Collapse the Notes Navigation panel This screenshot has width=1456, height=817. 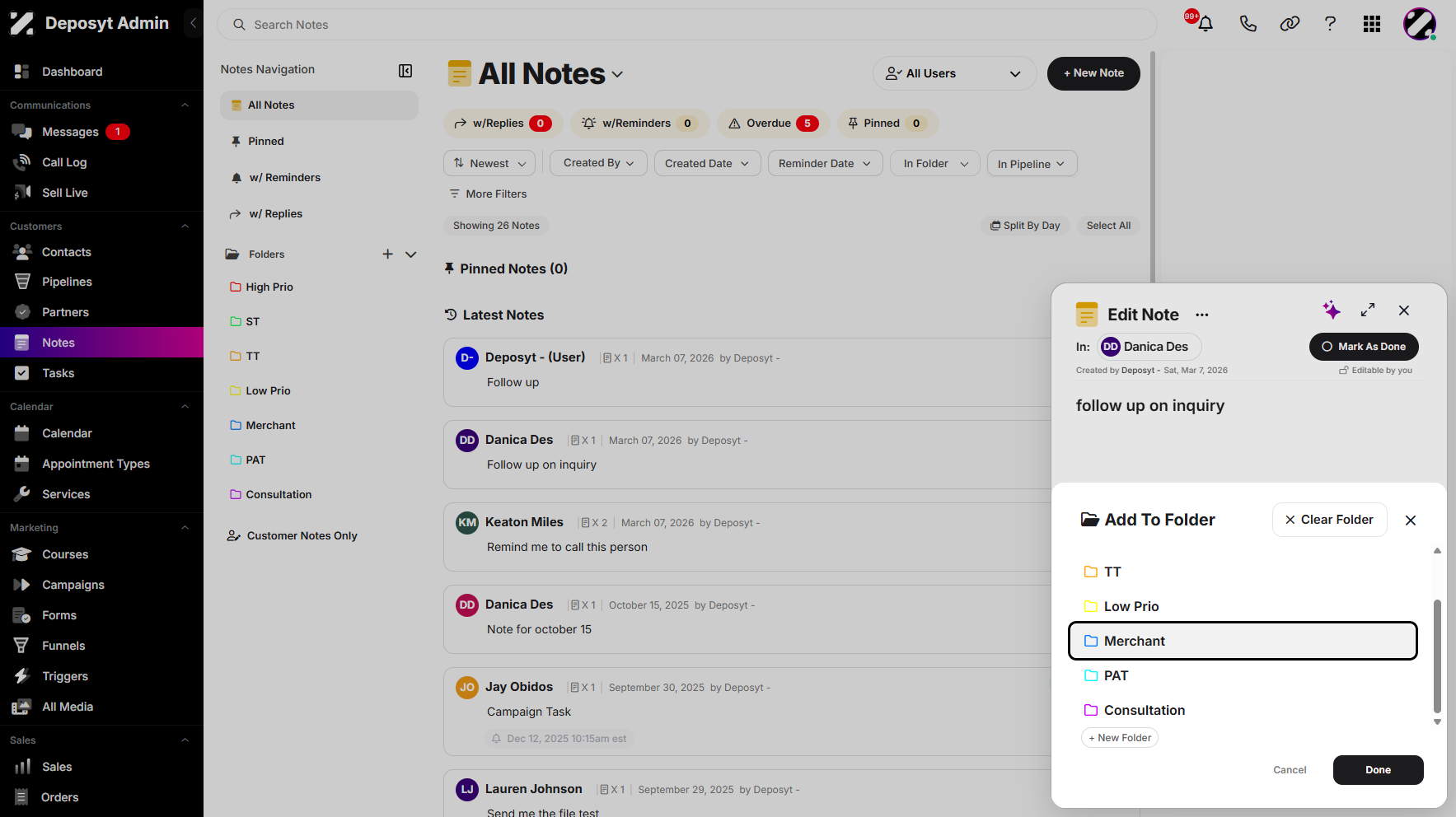405,71
